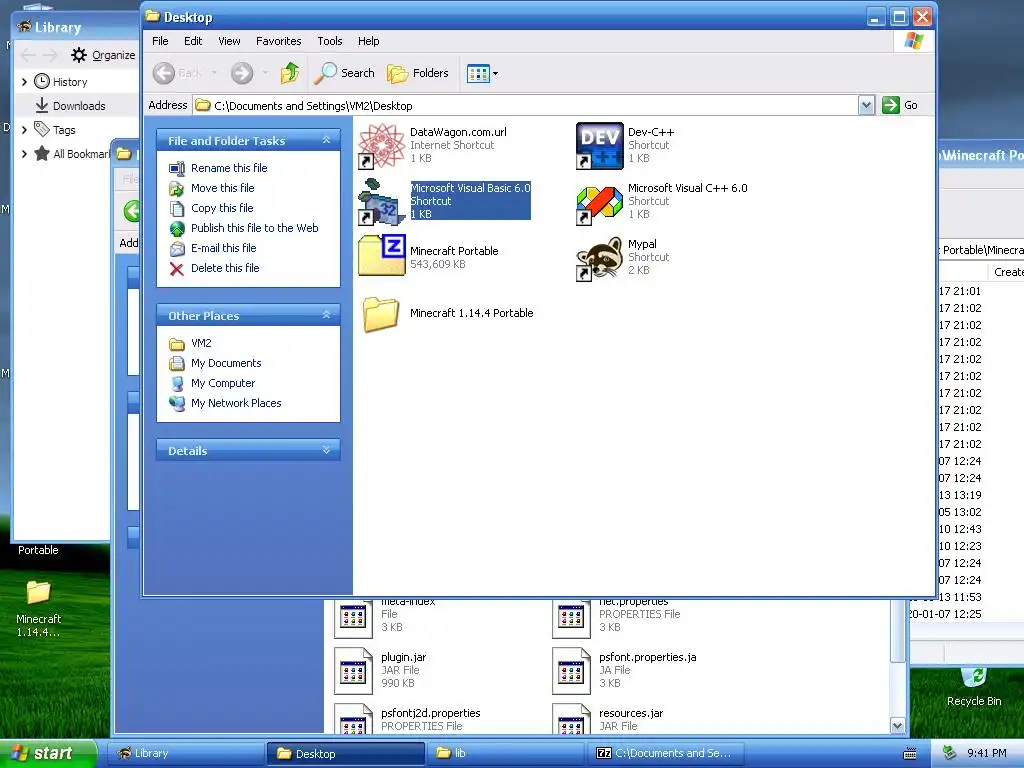The image size is (1024, 768).
Task: Open the Edit menu
Action: 193,40
